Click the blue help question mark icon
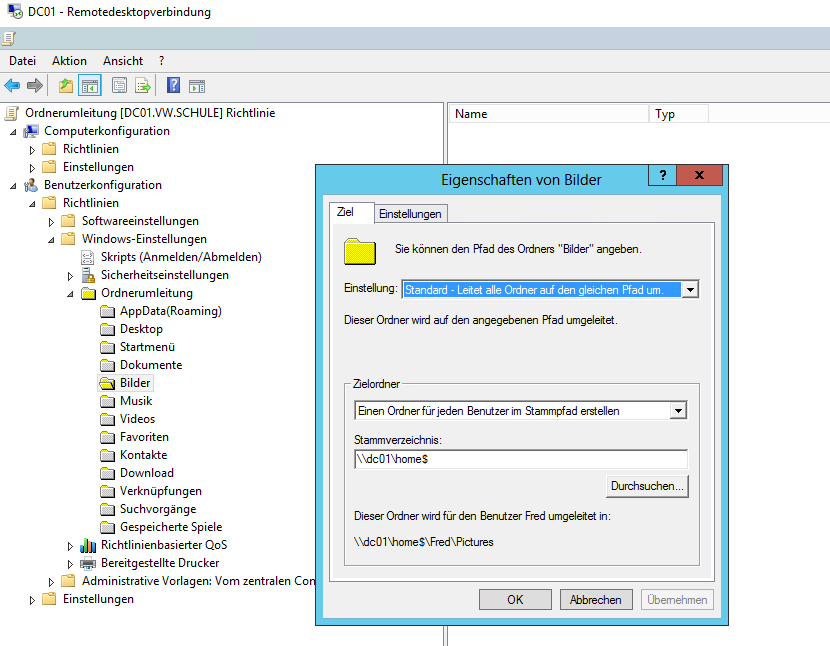The width and height of the screenshot is (830, 646). [x=173, y=86]
